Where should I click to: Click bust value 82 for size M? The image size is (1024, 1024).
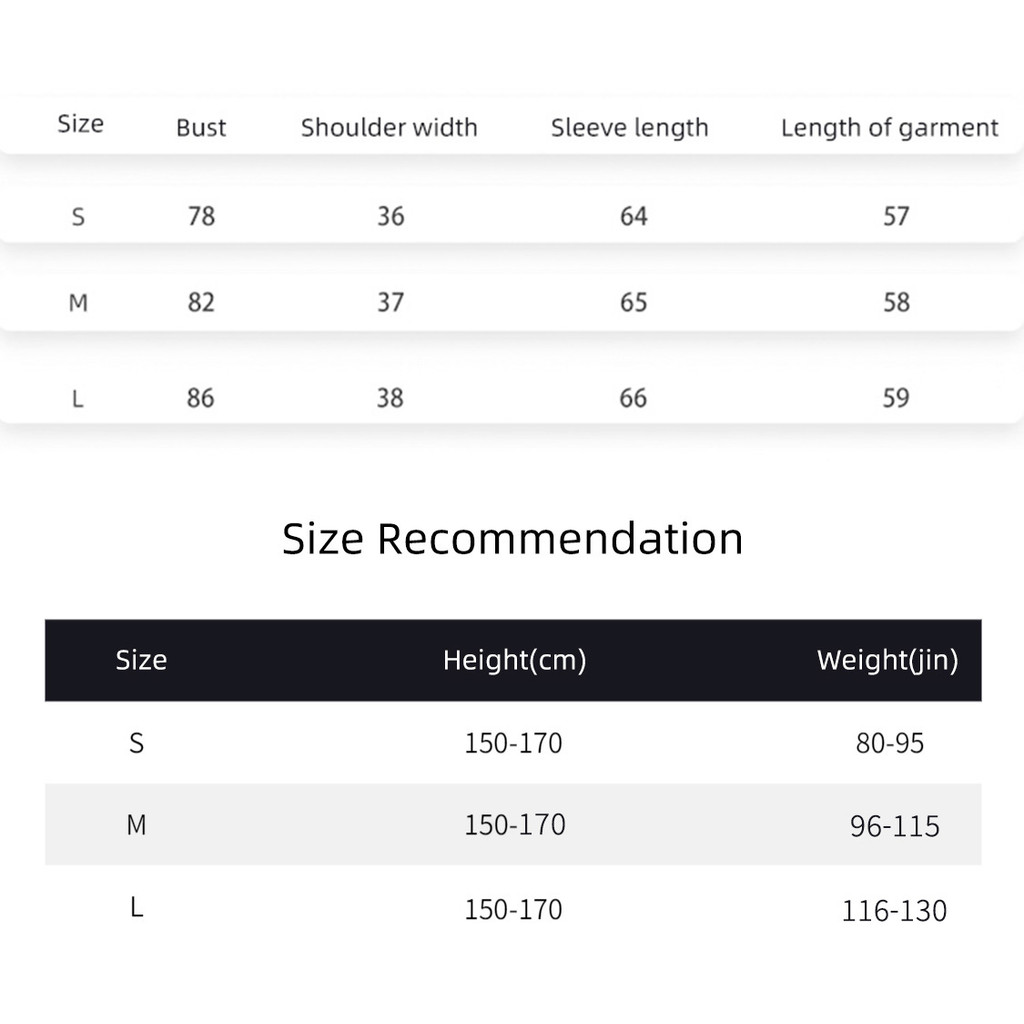tap(201, 302)
